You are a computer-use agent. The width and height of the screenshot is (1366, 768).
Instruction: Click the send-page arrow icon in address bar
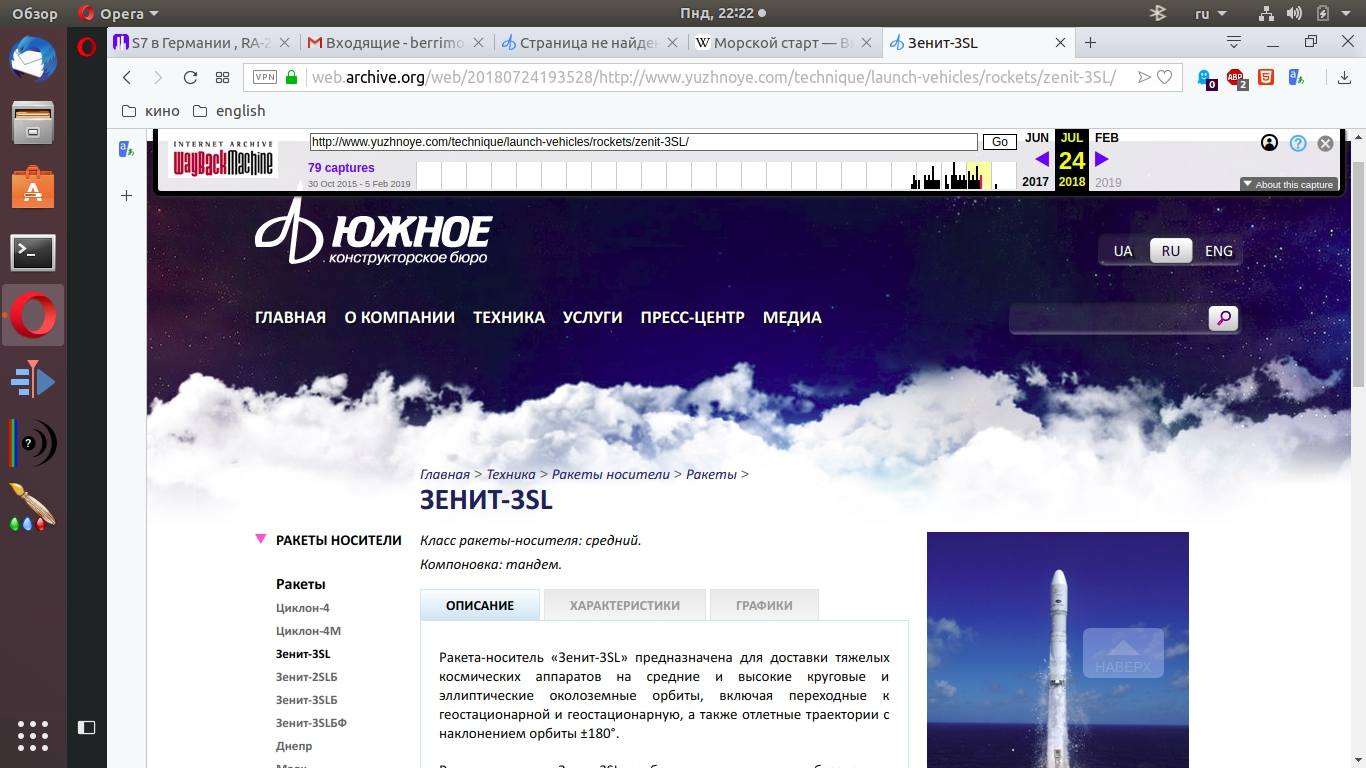[x=1144, y=77]
